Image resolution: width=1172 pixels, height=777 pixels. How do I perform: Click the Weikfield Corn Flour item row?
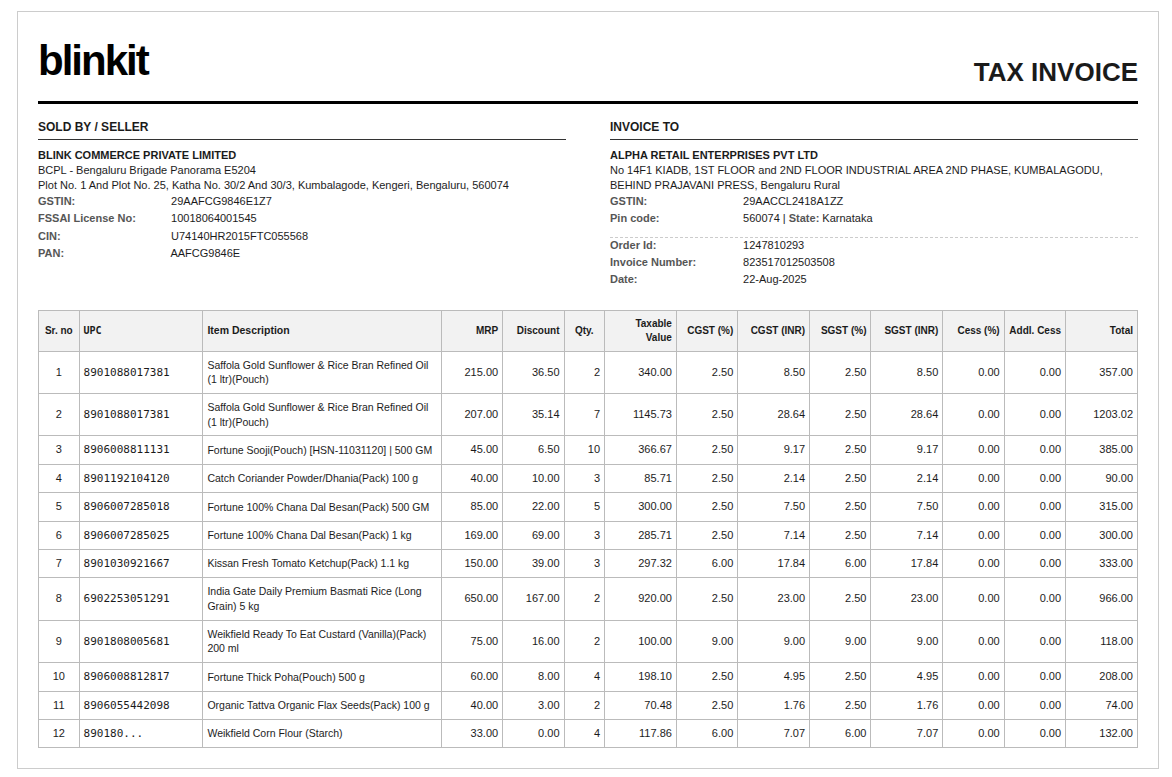coord(274,733)
